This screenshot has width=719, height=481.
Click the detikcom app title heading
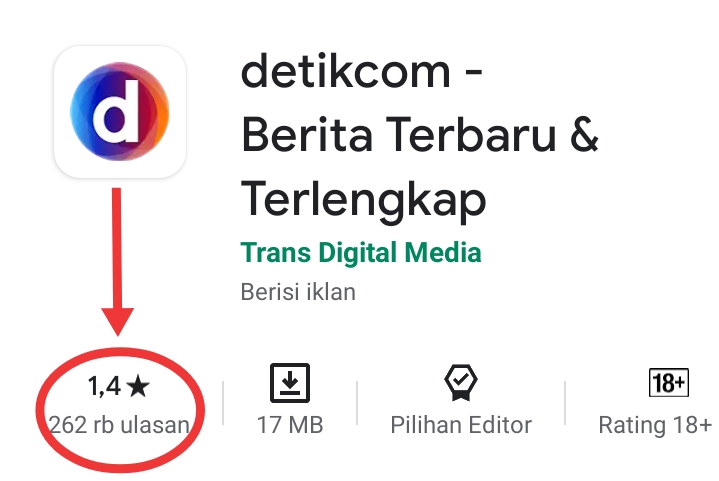(420, 136)
